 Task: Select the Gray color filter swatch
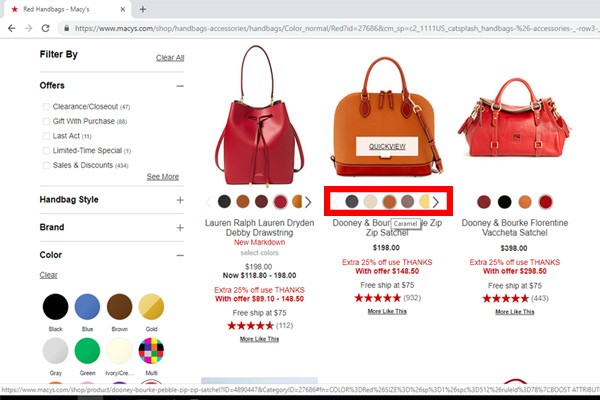pyautogui.click(x=55, y=351)
